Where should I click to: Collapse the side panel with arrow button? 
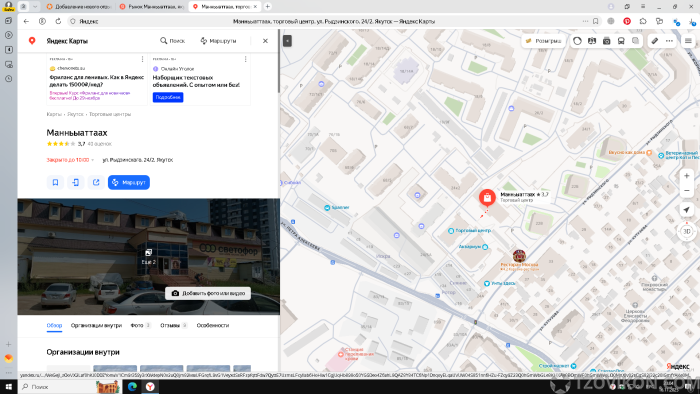click(x=288, y=41)
